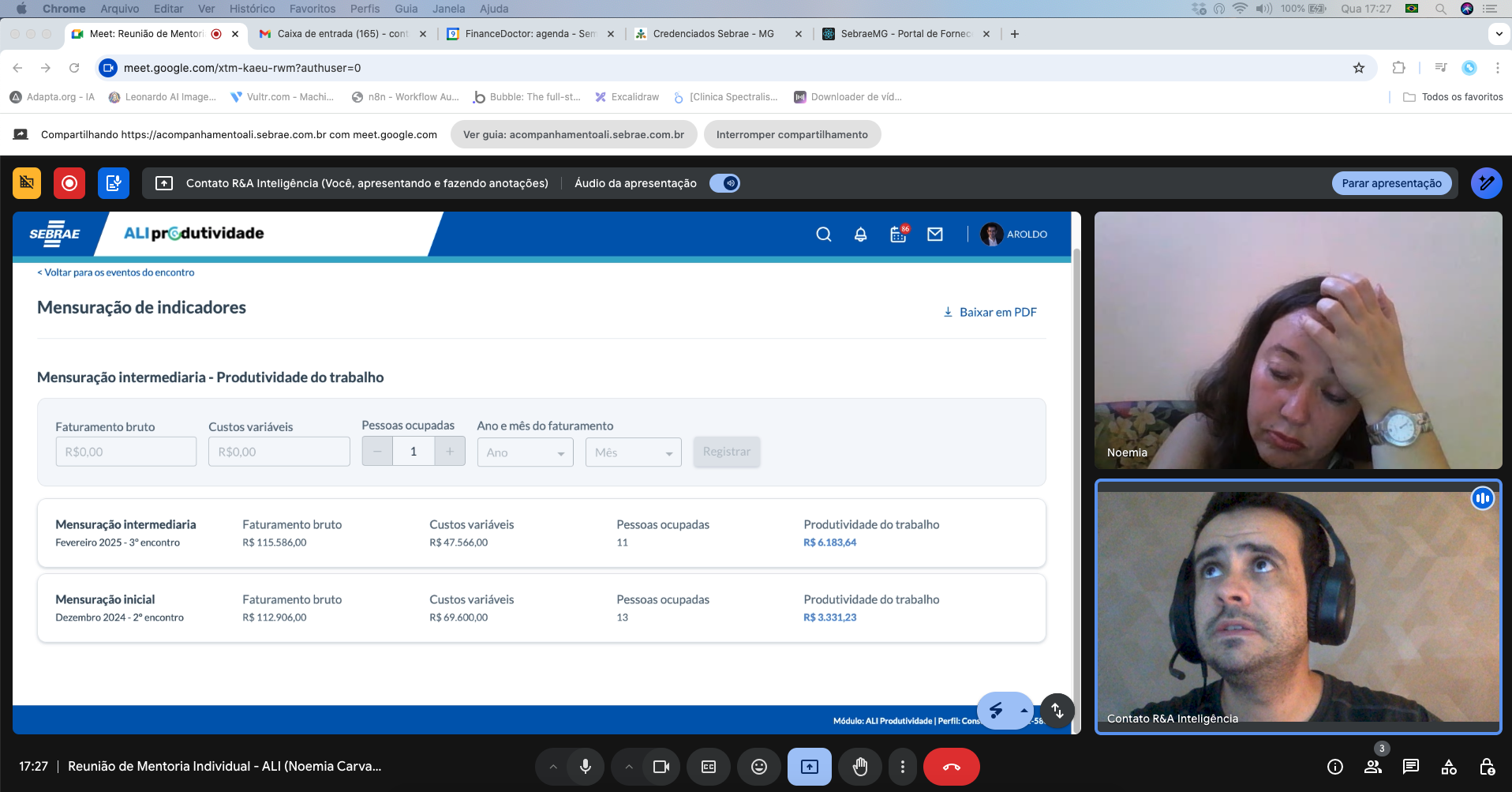Click the Interromper compartilhamento button
This screenshot has width=1512, height=792.
pyautogui.click(x=792, y=134)
